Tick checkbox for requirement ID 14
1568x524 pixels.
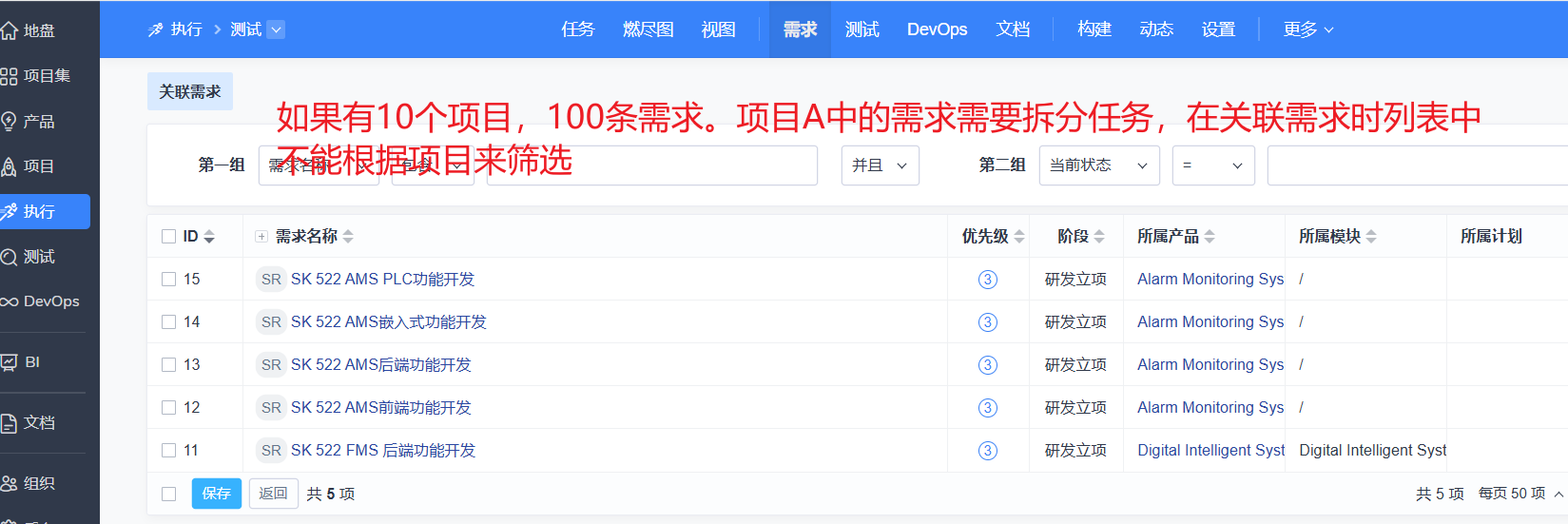tap(169, 321)
